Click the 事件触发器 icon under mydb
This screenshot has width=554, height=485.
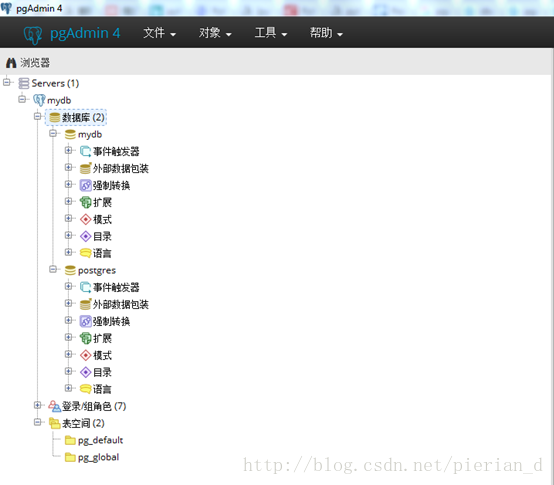tap(86, 151)
